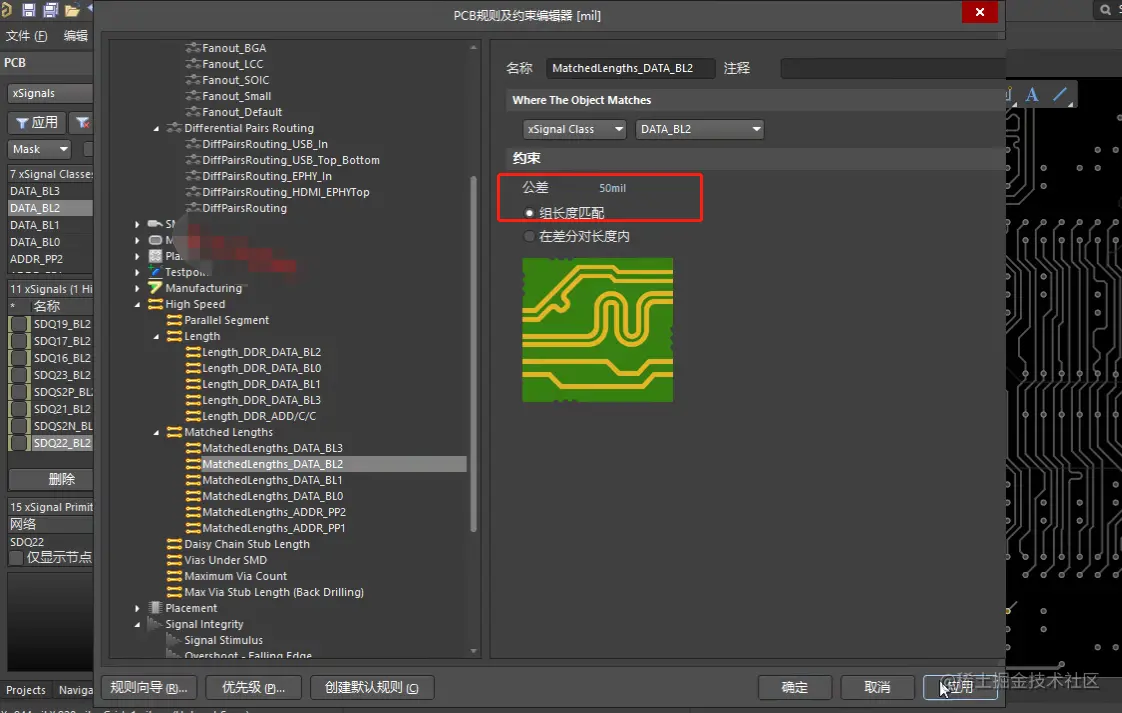Collapse the Signal Integrity node
This screenshot has width=1122, height=713.
coord(137,624)
